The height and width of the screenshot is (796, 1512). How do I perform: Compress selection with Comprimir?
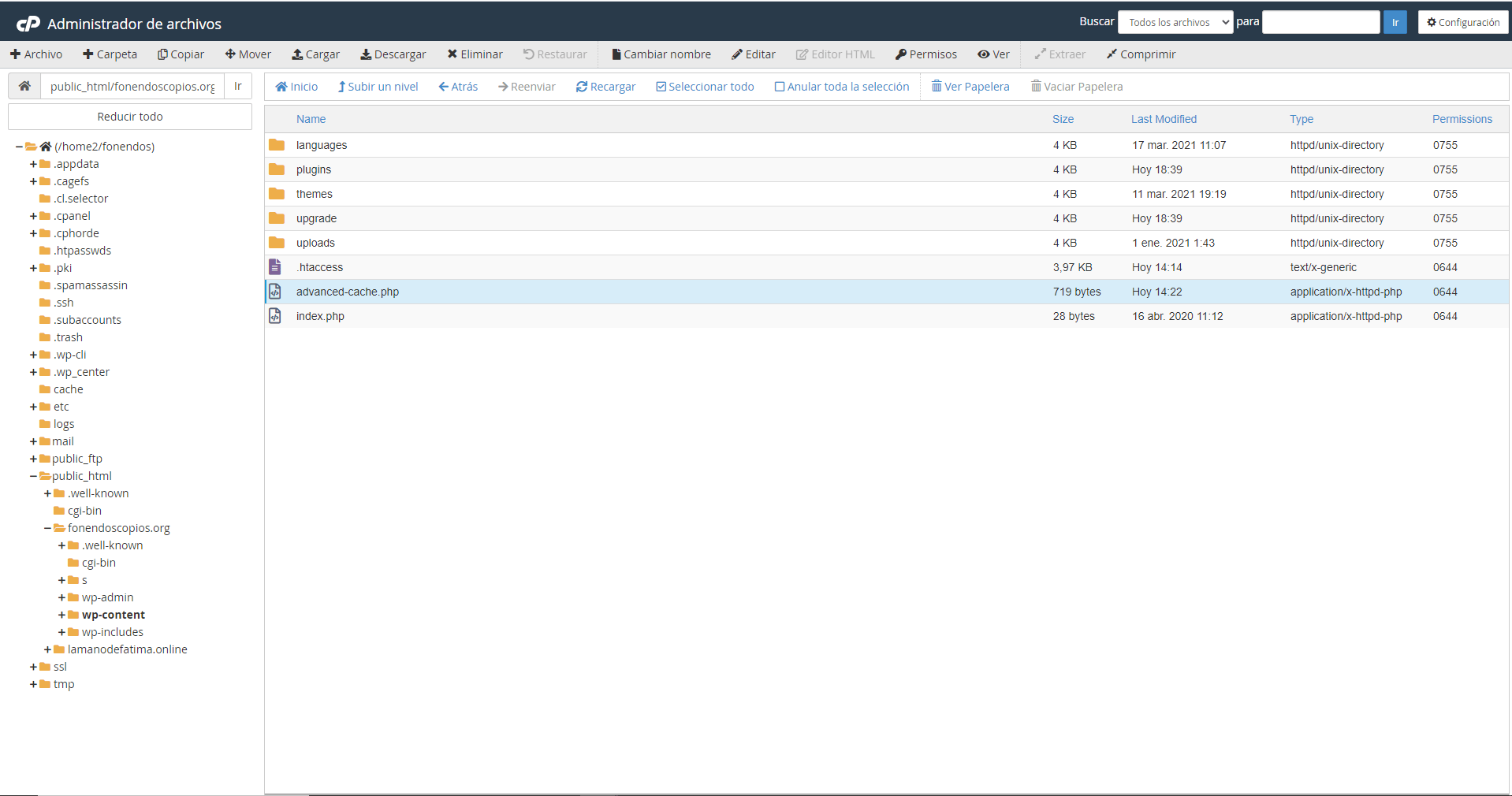click(1141, 54)
